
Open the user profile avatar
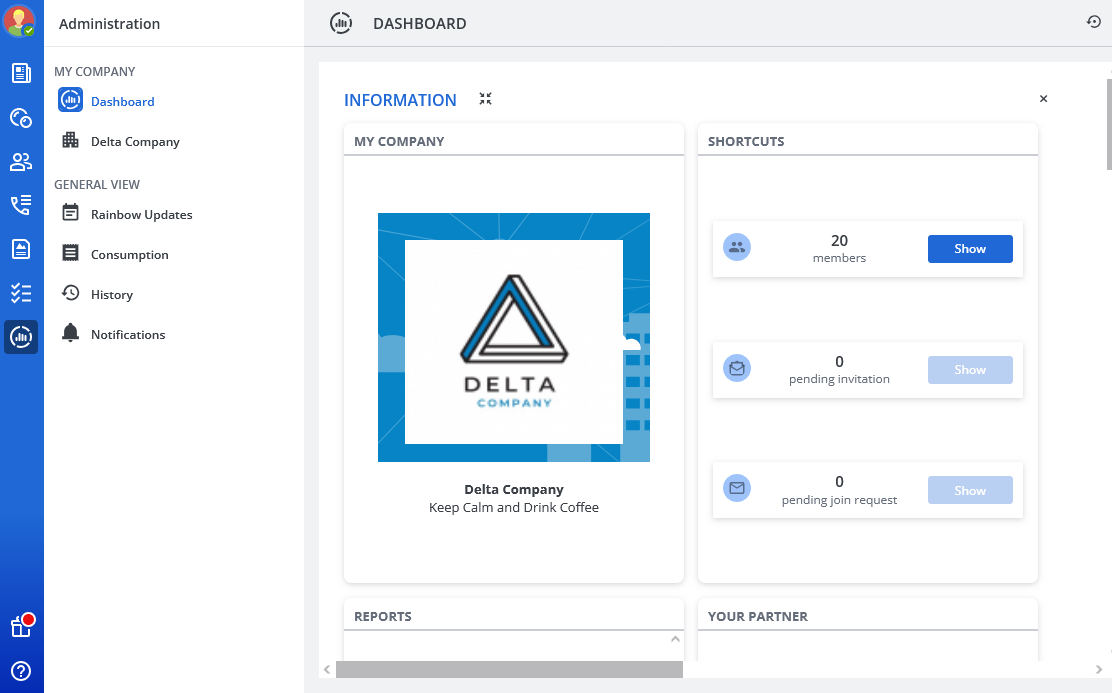(x=20, y=21)
